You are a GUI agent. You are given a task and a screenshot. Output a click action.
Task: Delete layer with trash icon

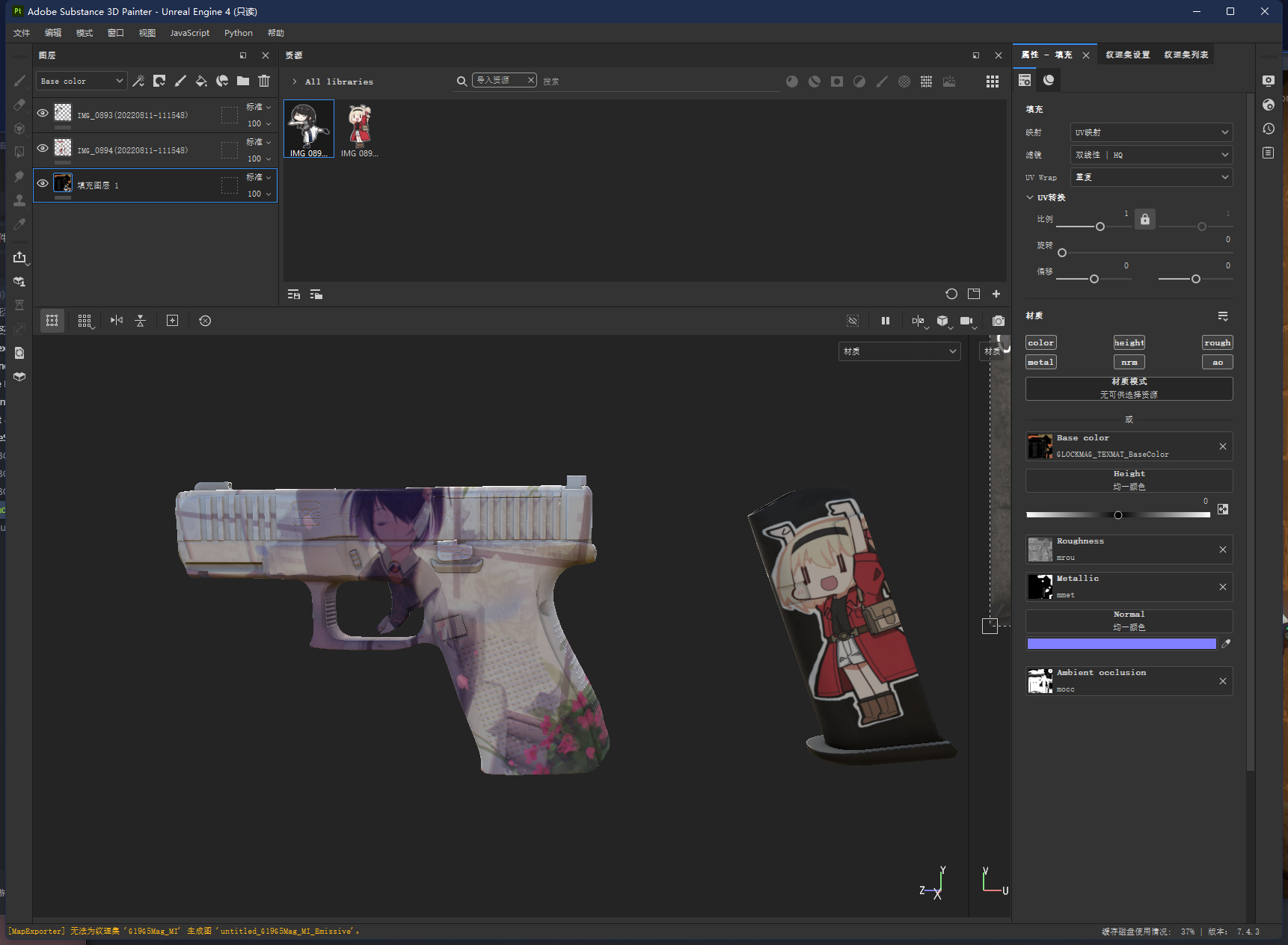coord(264,81)
